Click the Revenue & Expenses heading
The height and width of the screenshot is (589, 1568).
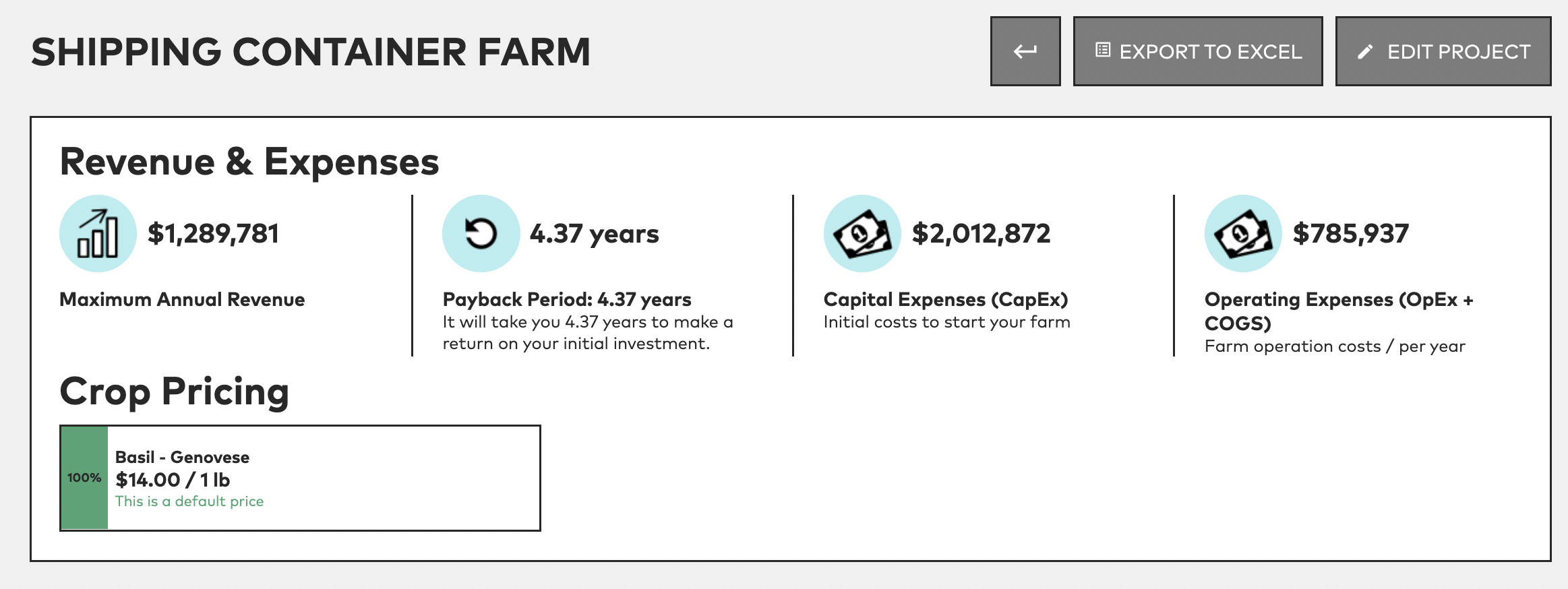point(249,162)
